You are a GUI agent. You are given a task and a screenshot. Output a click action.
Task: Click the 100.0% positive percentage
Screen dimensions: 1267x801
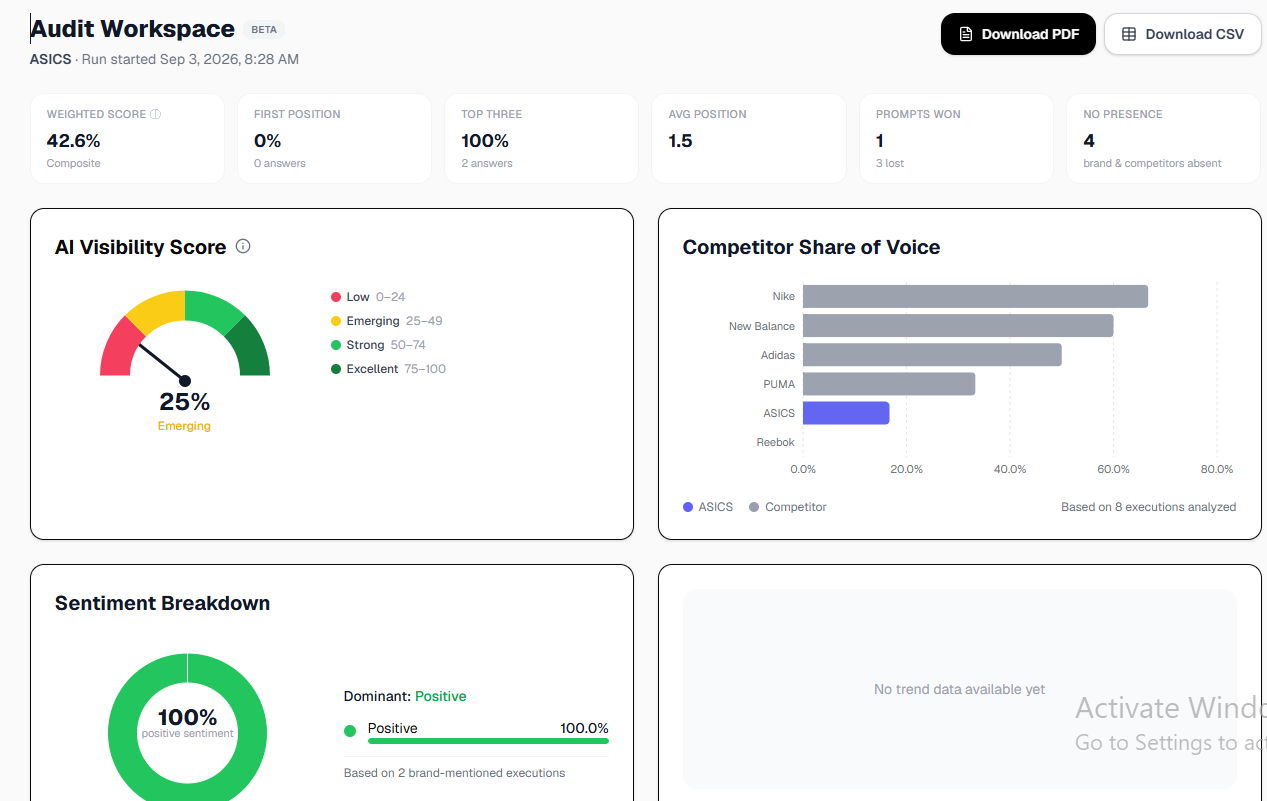pos(584,728)
